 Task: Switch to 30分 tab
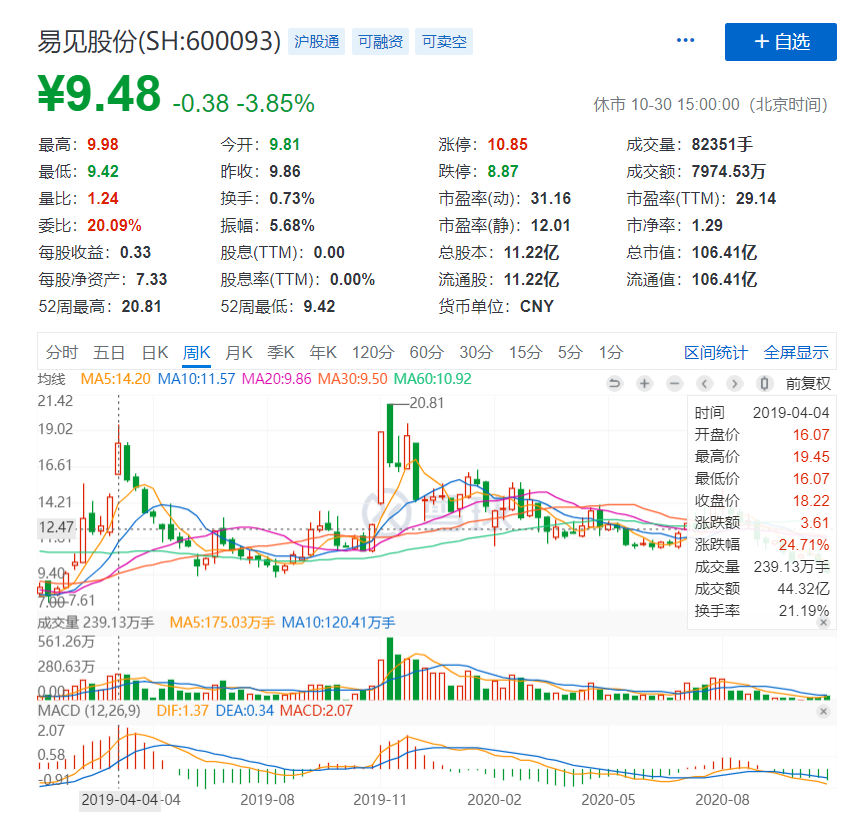pyautogui.click(x=476, y=353)
